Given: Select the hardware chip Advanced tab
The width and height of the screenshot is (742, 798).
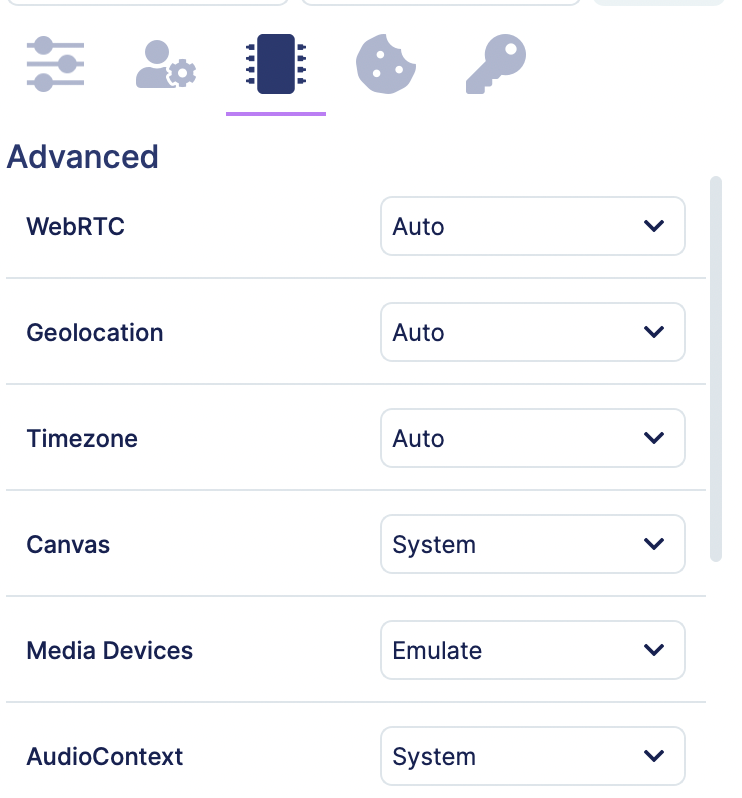Looking at the screenshot, I should pyautogui.click(x=276, y=64).
